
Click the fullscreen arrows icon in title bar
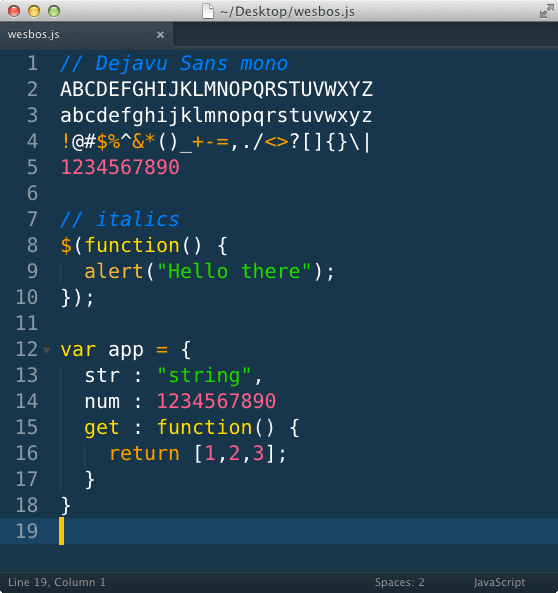tap(546, 11)
